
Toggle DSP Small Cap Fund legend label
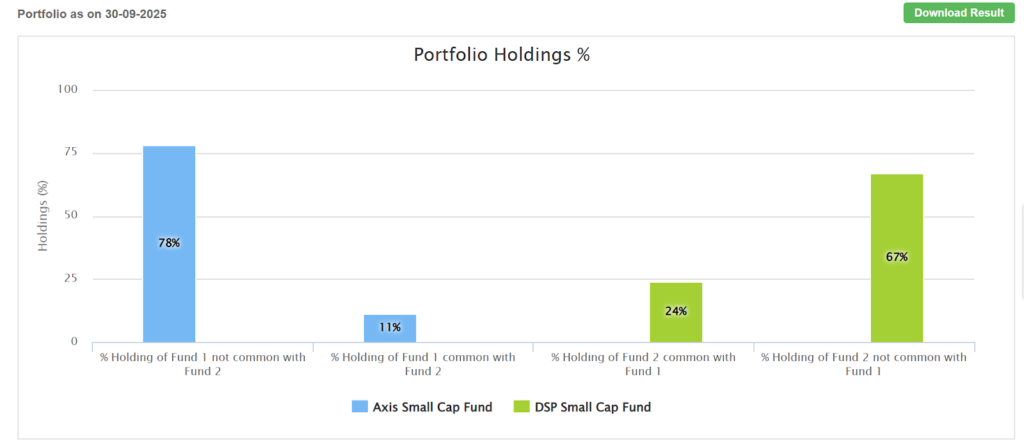594,407
